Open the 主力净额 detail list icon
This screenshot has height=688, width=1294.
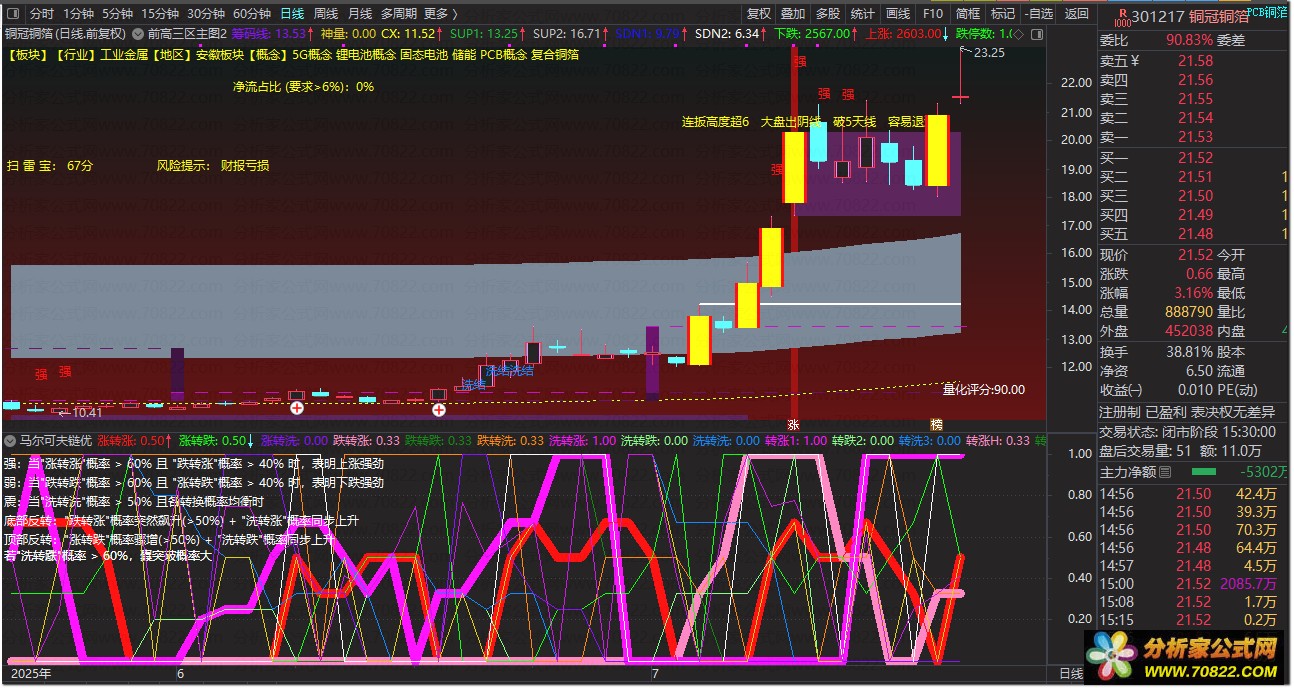[1164, 472]
